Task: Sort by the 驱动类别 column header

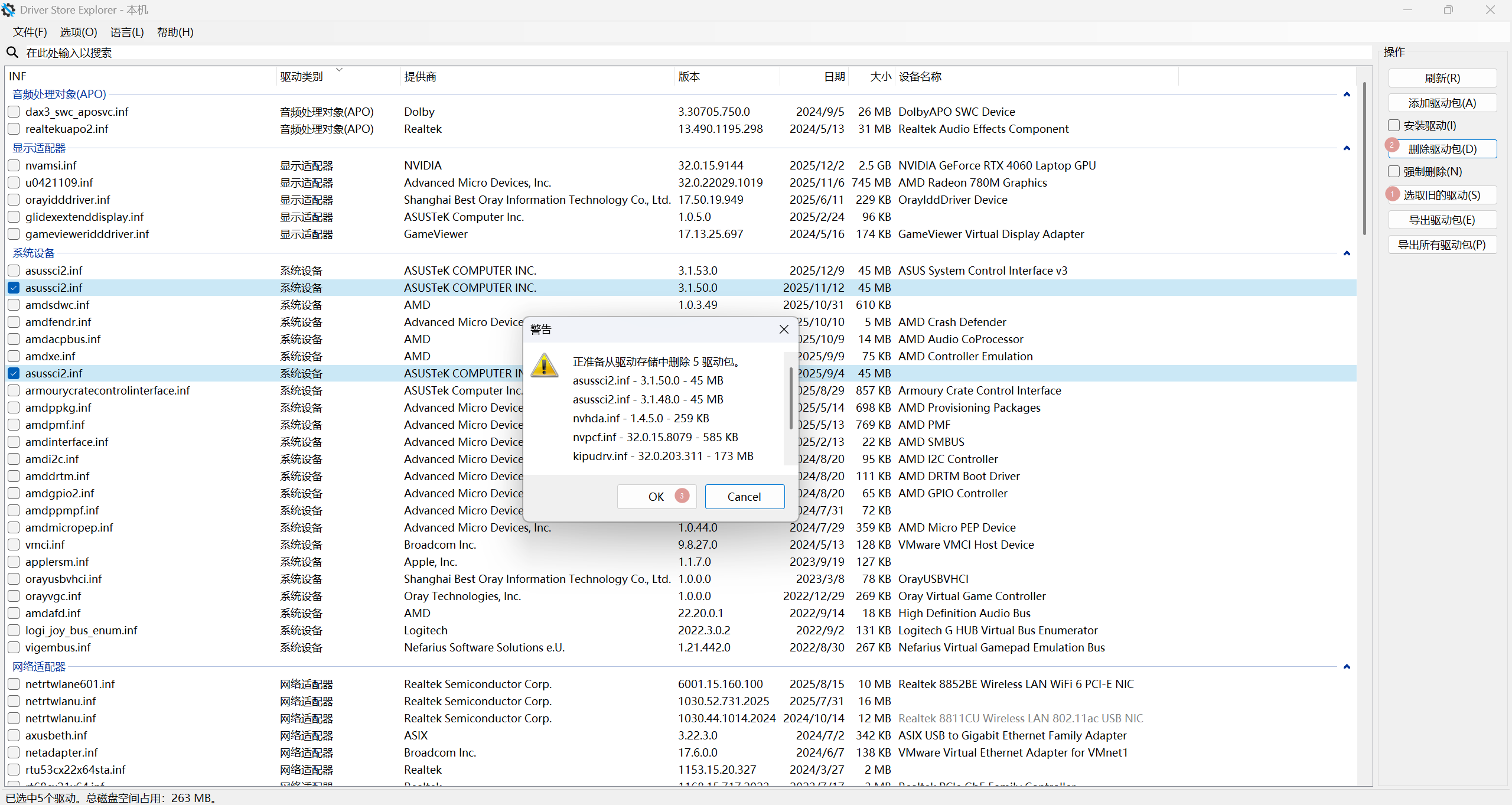Action: [x=338, y=76]
